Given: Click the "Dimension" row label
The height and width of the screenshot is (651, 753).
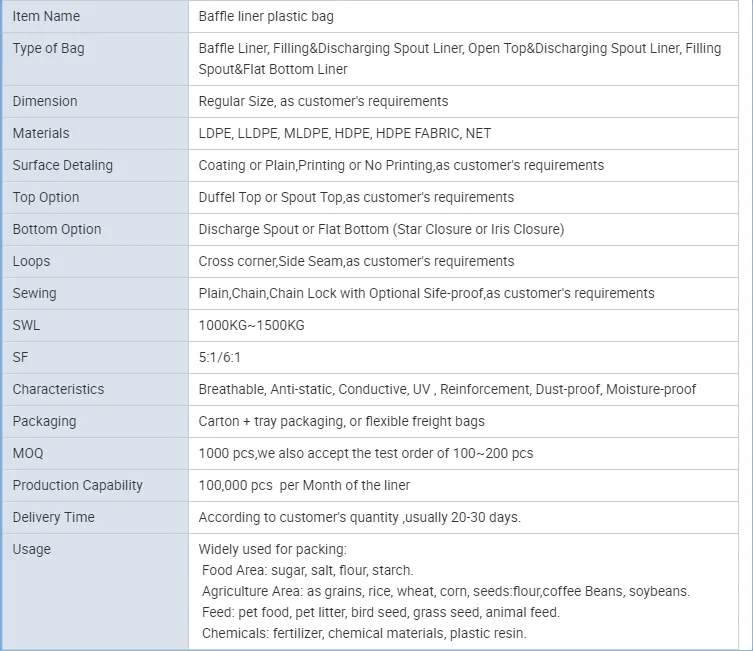Looking at the screenshot, I should click(x=45, y=101).
